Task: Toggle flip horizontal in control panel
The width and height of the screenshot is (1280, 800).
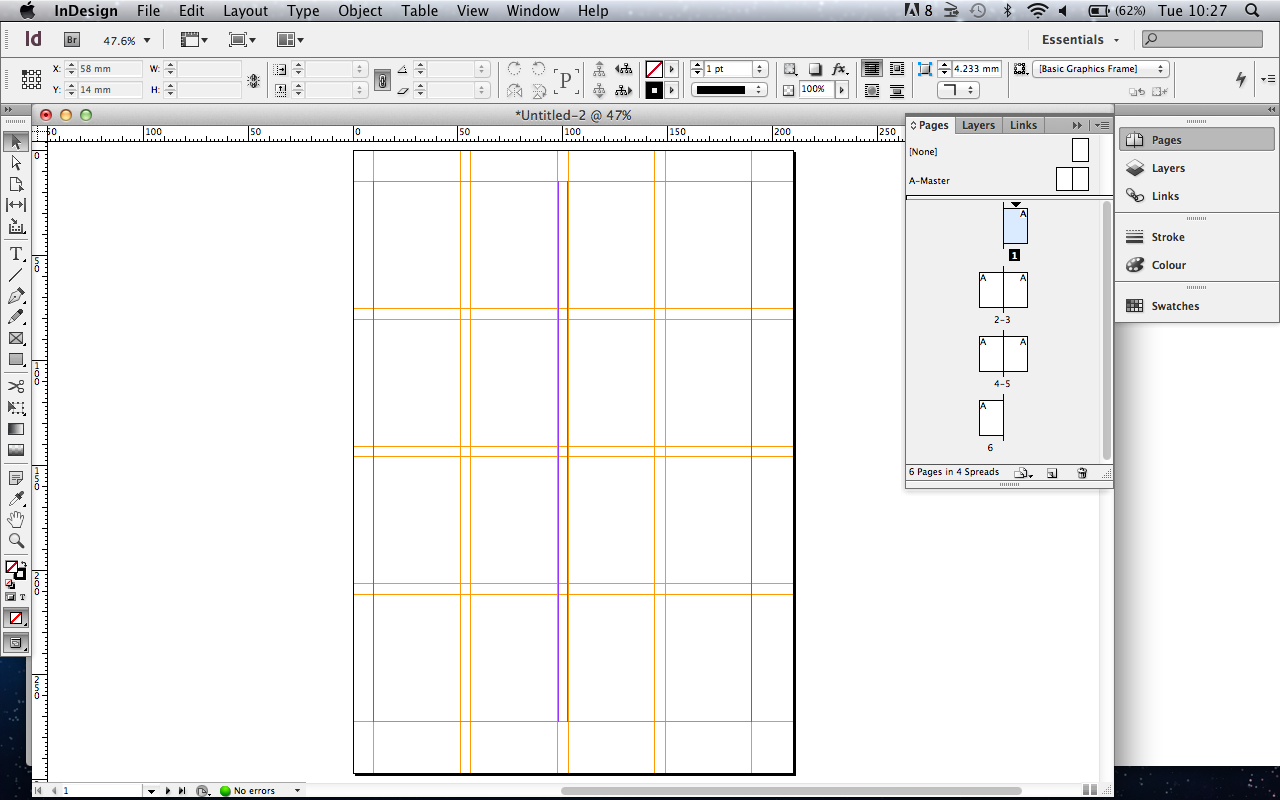Action: point(514,91)
